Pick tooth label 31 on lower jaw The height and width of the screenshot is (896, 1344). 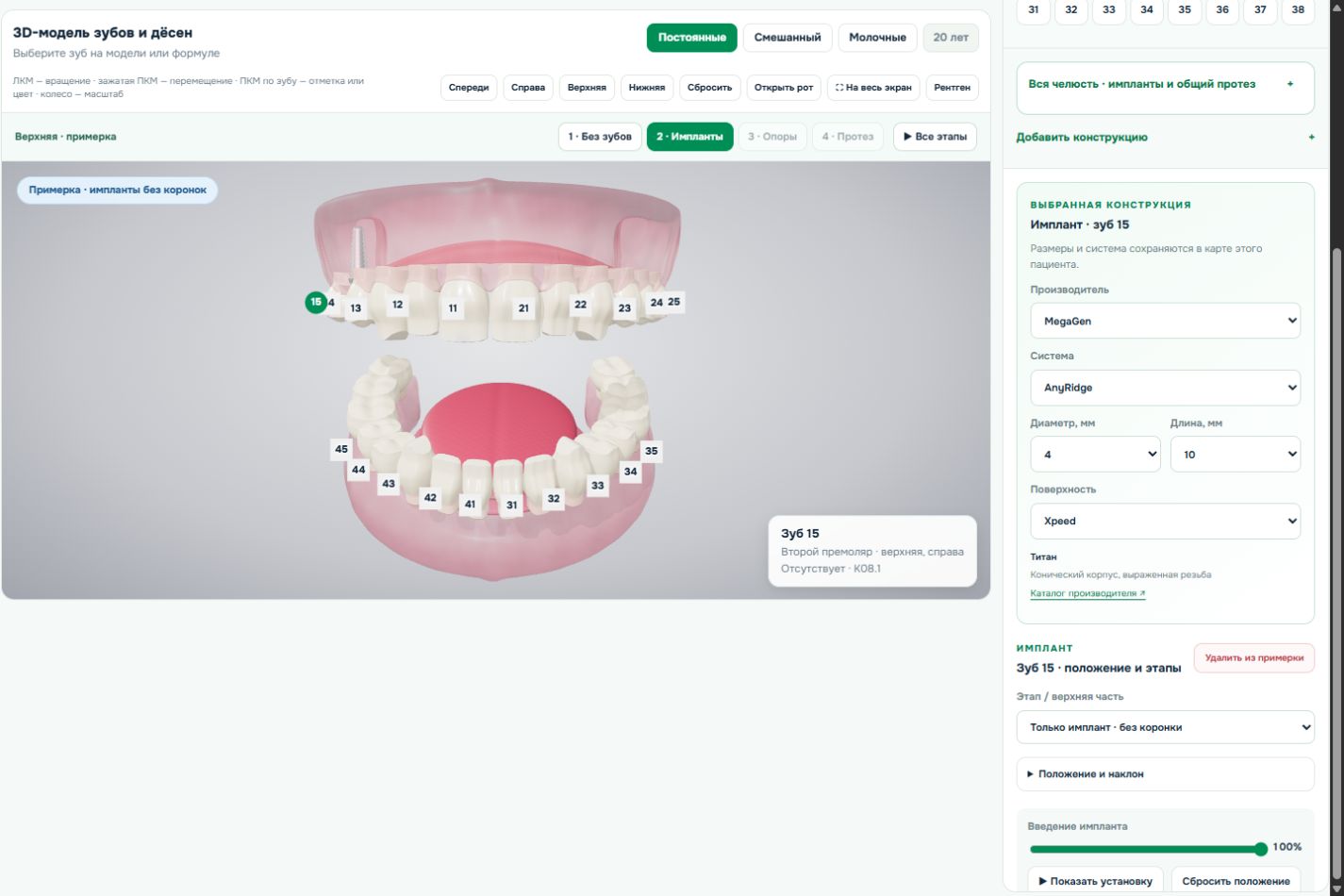[x=511, y=506]
